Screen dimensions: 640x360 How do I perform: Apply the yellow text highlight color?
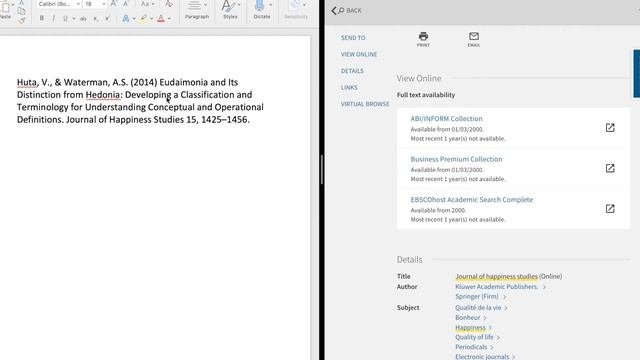(x=144, y=18)
